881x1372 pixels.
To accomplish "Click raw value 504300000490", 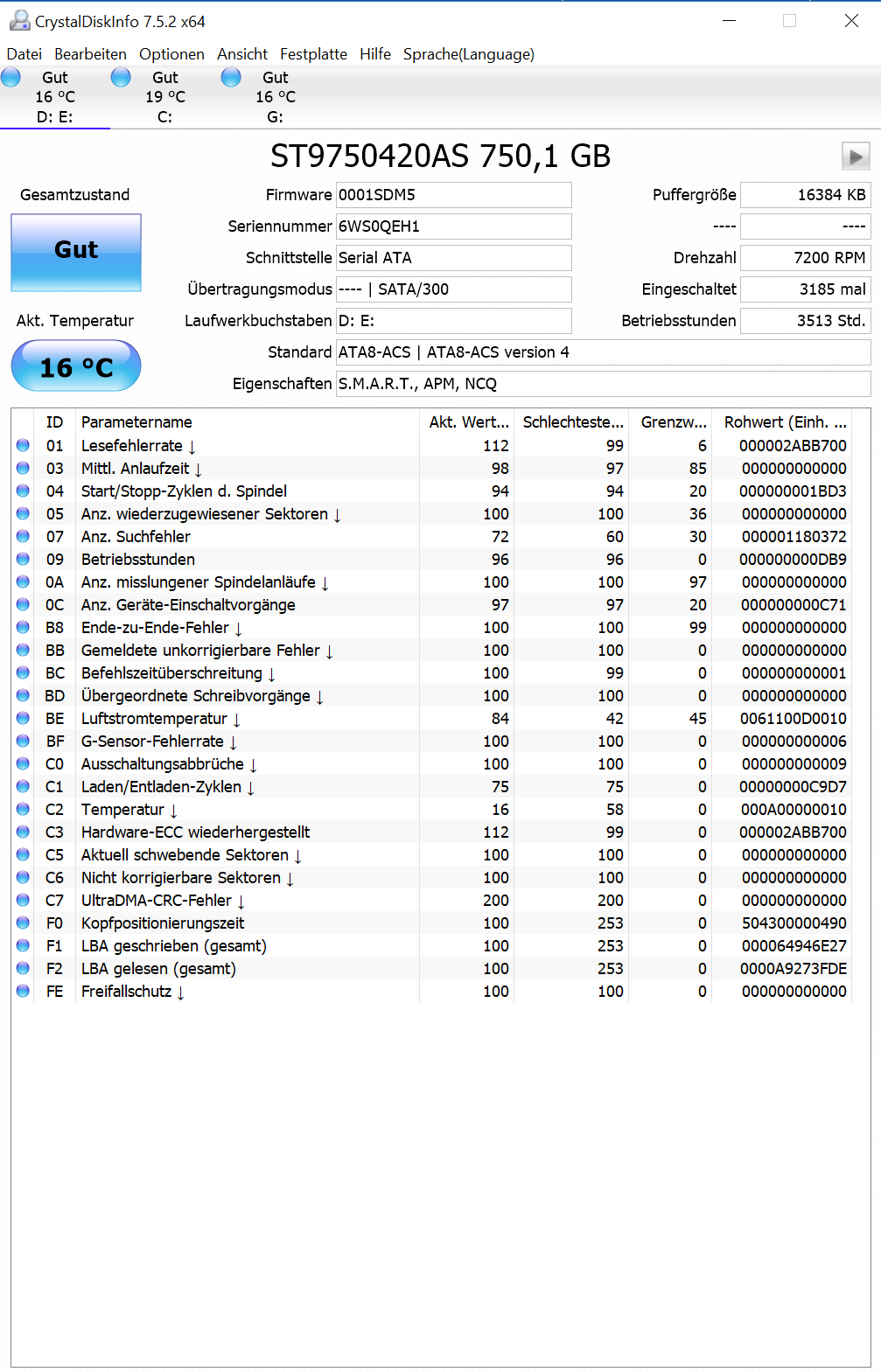I will click(x=794, y=923).
